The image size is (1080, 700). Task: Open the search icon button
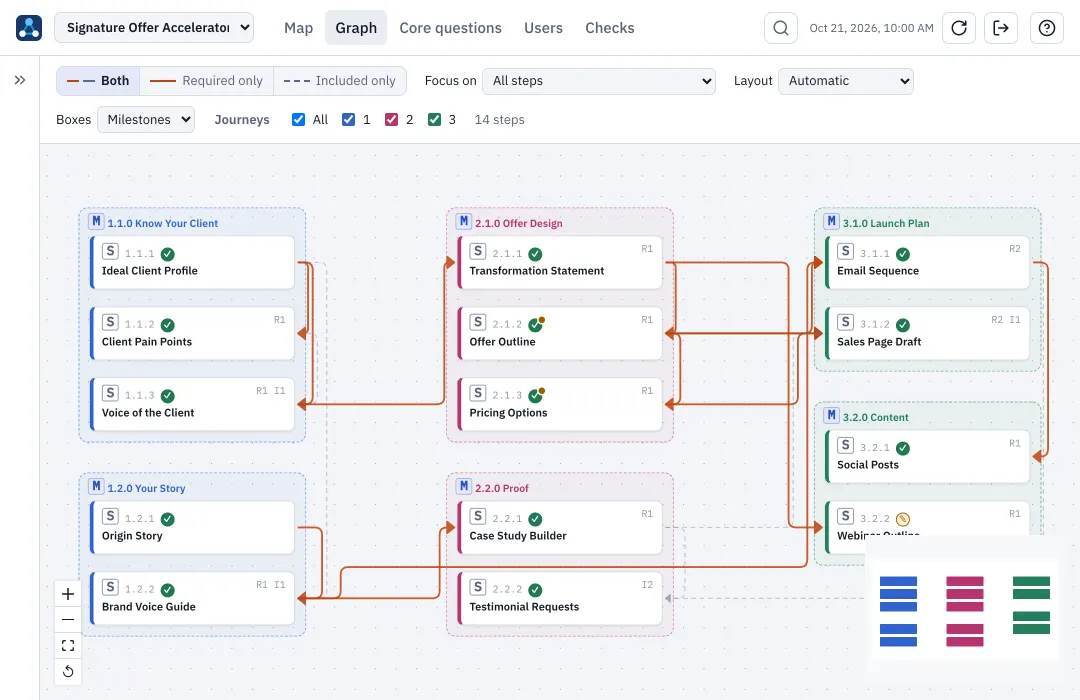(780, 28)
